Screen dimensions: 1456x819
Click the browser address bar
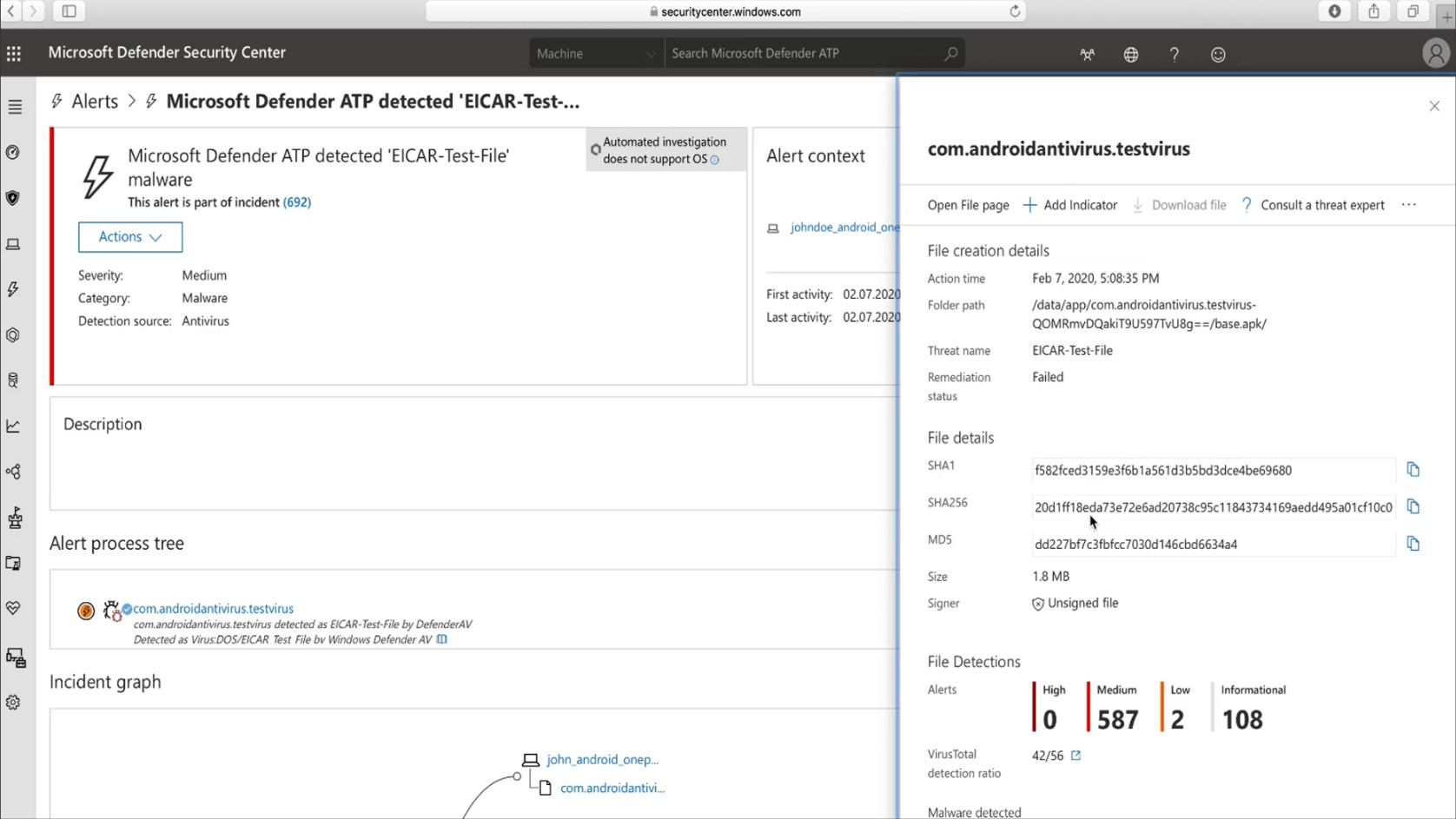pyautogui.click(x=725, y=11)
